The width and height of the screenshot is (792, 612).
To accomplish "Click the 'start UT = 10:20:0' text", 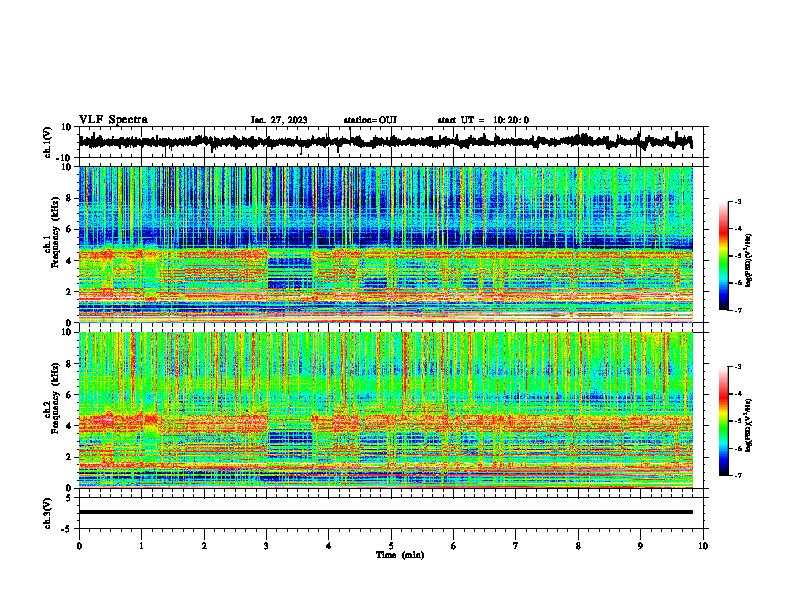I will [483, 120].
